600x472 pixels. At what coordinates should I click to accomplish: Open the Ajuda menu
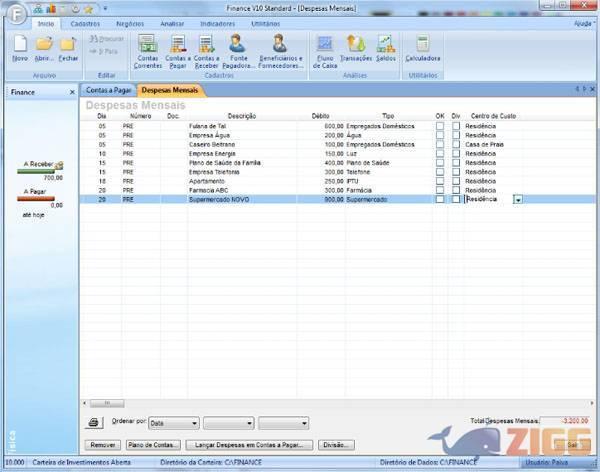[584, 24]
